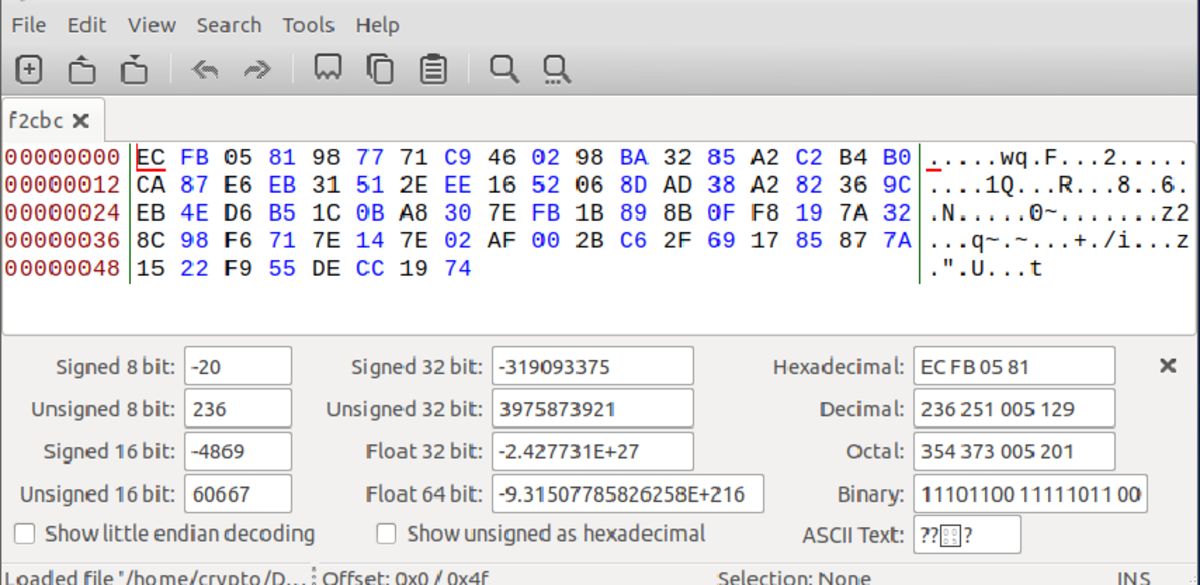Open the File menu
This screenshot has height=585, width=1200.
coord(29,25)
